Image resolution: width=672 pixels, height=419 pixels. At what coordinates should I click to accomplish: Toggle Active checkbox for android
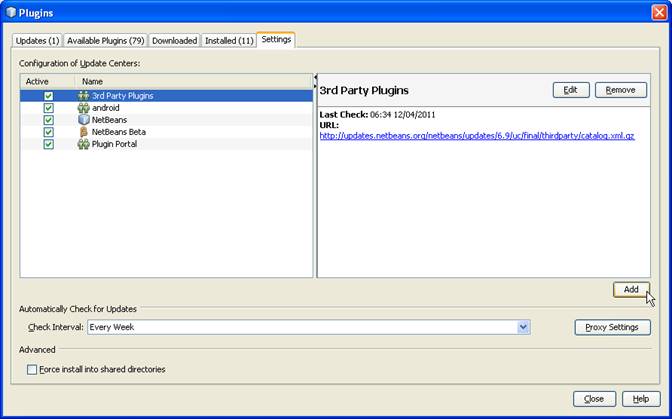click(x=48, y=108)
